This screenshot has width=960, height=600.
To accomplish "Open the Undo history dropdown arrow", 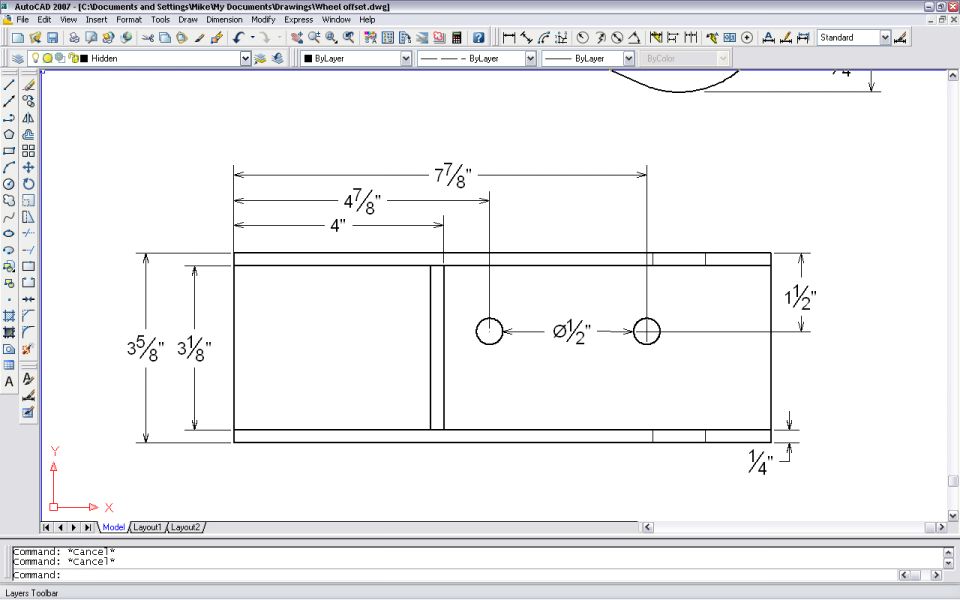I will coord(252,38).
